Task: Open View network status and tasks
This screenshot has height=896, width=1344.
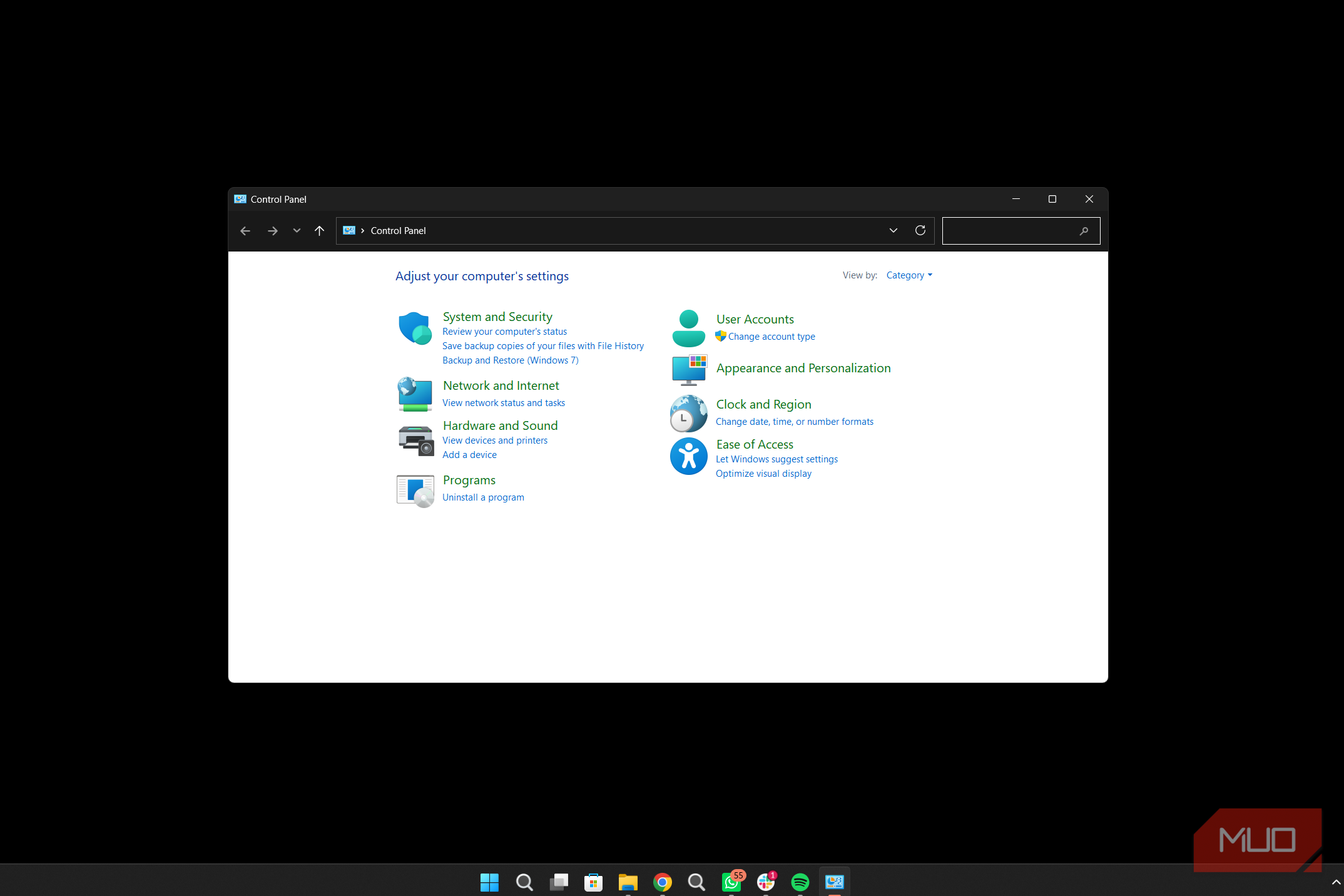Action: pos(504,403)
